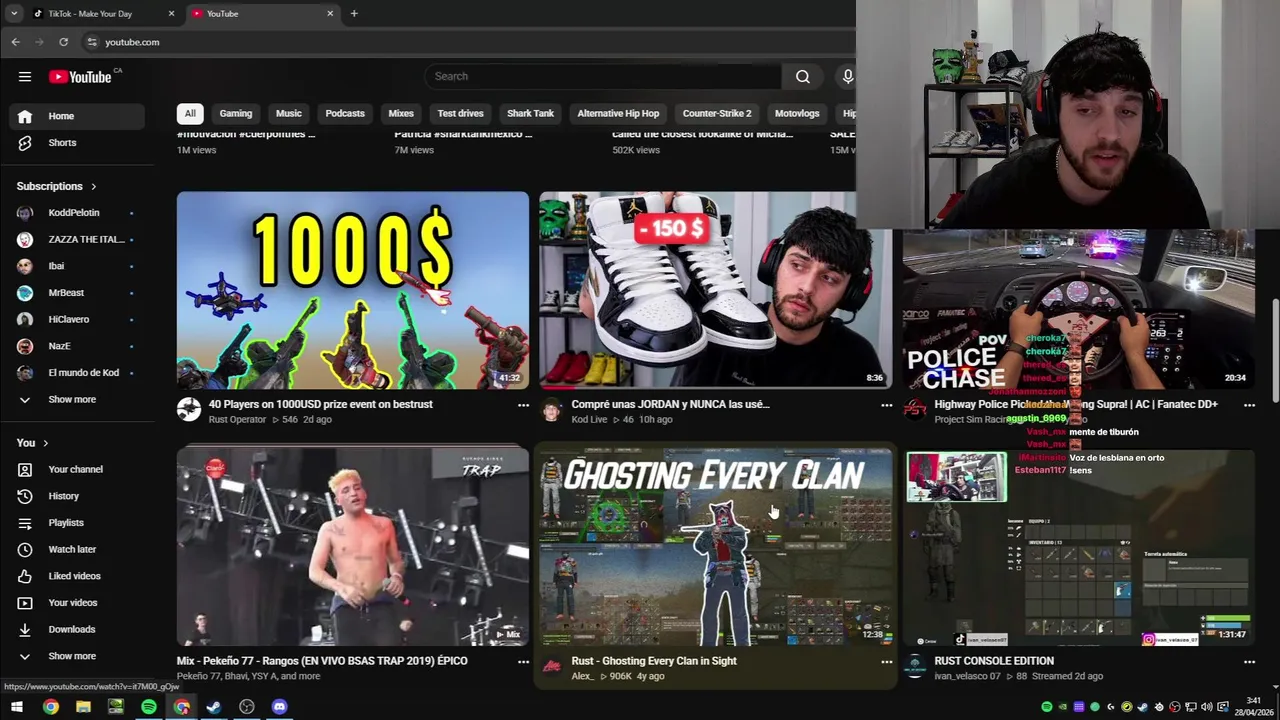Open Shorts from the sidebar
Image resolution: width=1280 pixels, height=720 pixels.
[x=78, y=143]
